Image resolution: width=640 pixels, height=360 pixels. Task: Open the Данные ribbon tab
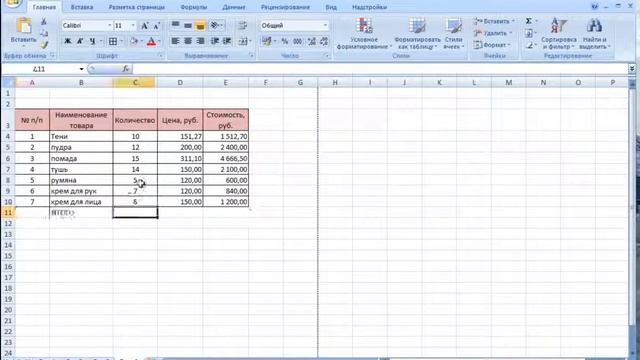coord(234,7)
